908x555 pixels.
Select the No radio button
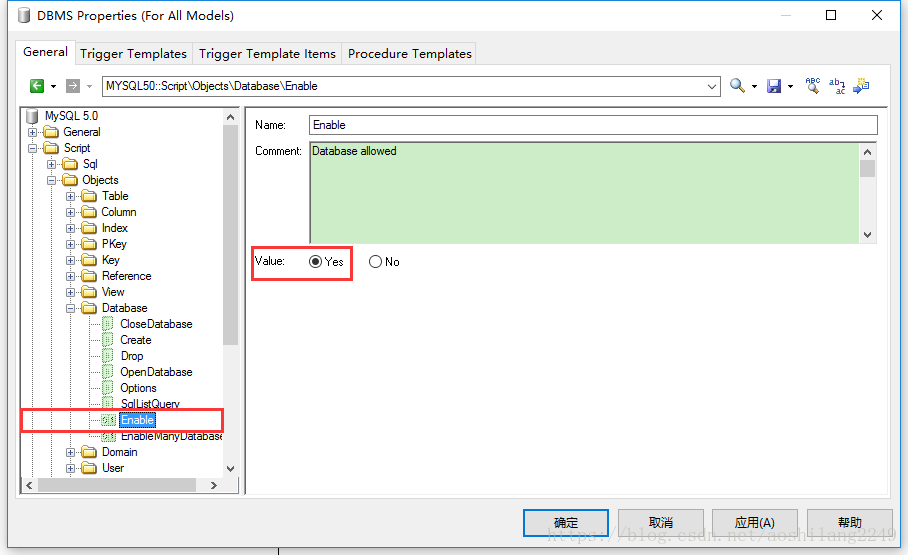pyautogui.click(x=375, y=262)
